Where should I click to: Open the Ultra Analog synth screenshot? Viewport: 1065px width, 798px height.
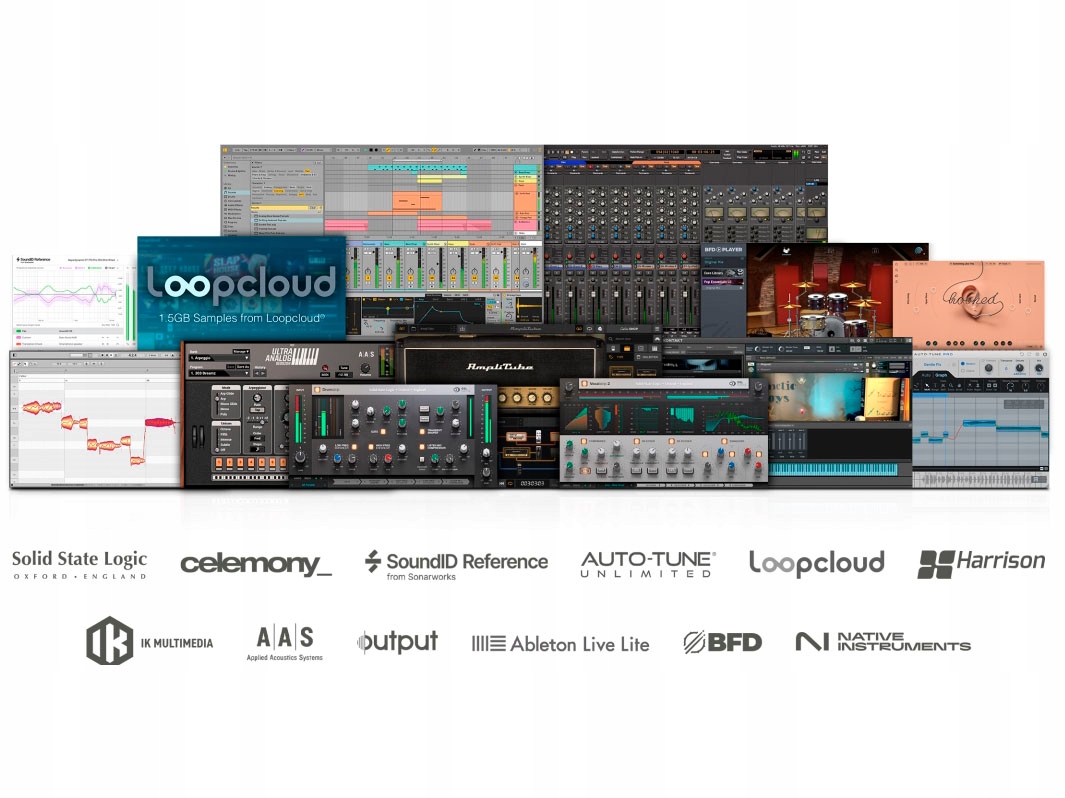(x=234, y=414)
